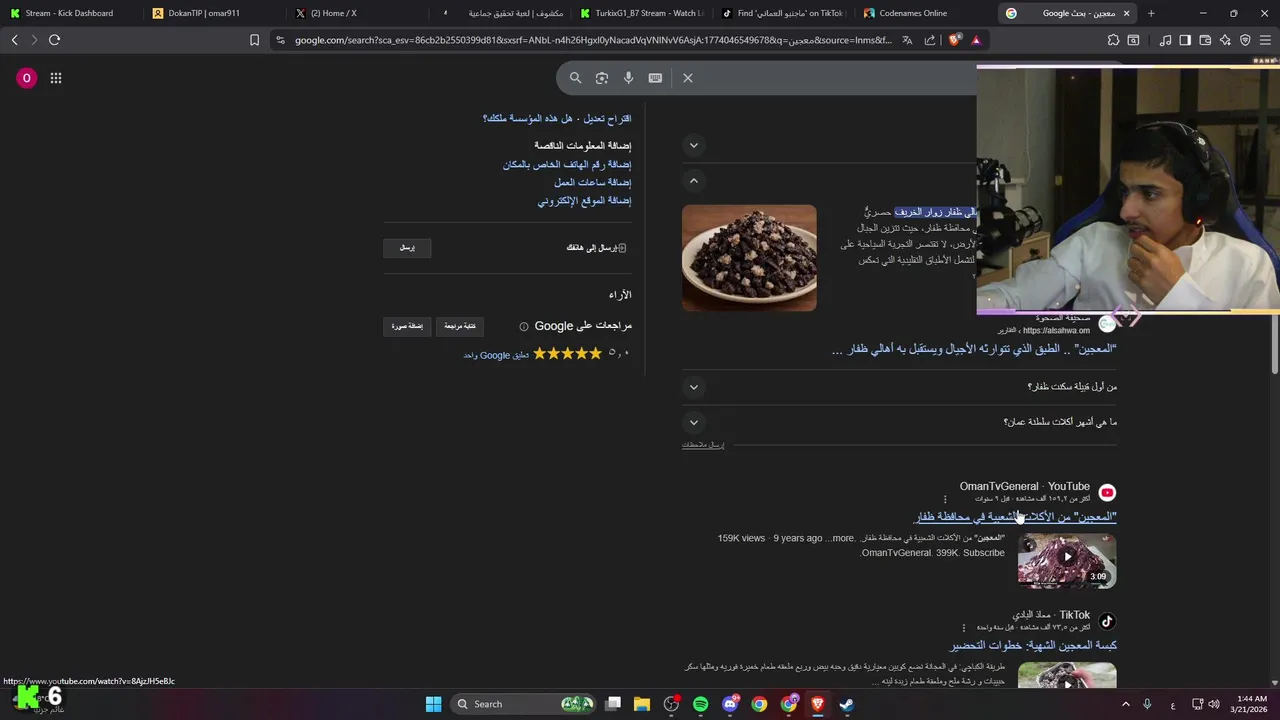Open Steam from the taskbar
Image resolution: width=1280 pixels, height=720 pixels.
point(846,704)
